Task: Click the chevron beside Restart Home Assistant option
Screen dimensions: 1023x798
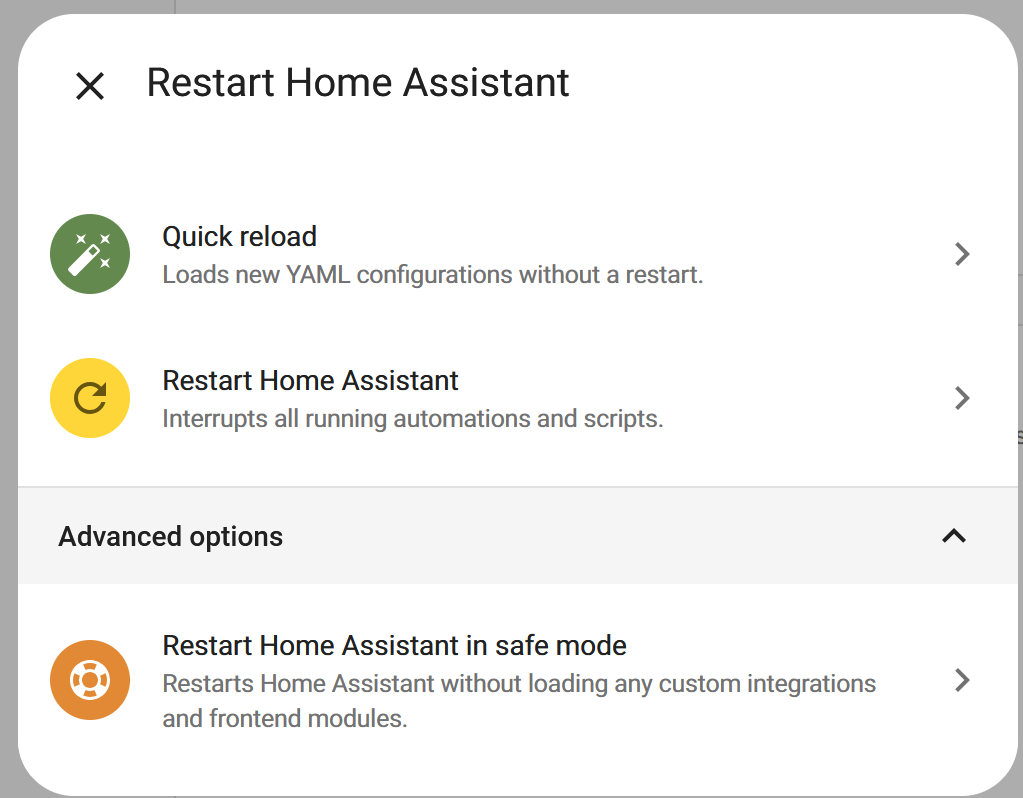Action: point(962,398)
